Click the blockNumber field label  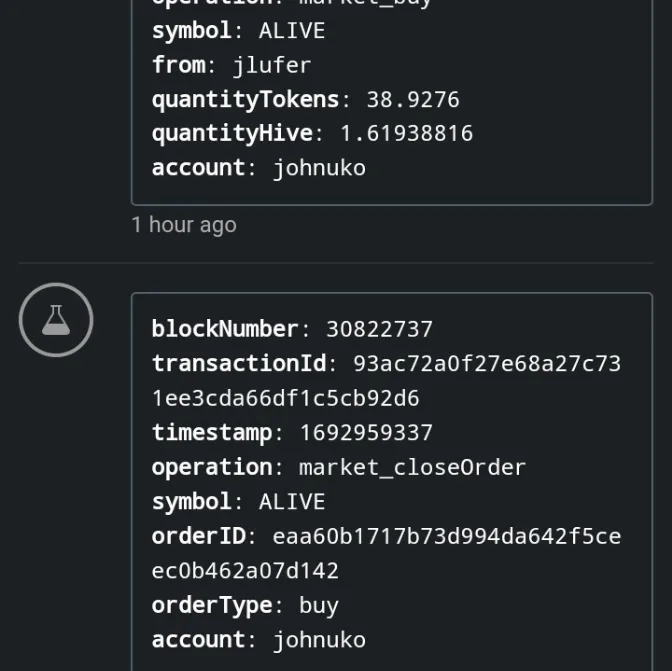[x=224, y=329]
